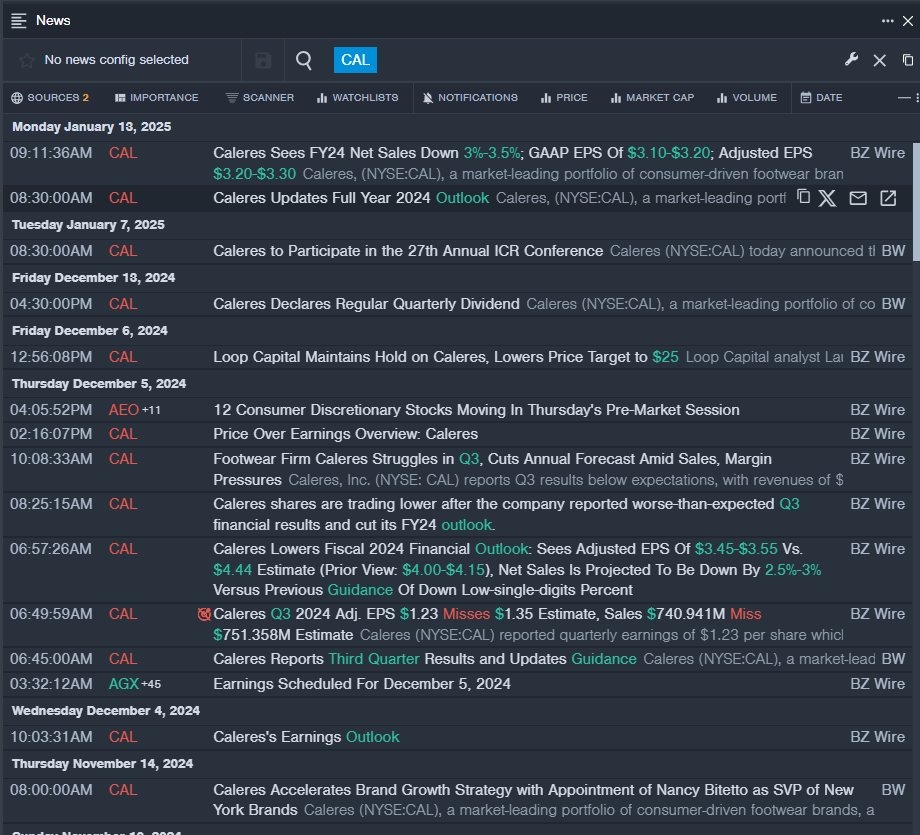The height and width of the screenshot is (835, 920).
Task: Open Caleres Declares Regular Quarterly Dividend story
Action: 366,304
